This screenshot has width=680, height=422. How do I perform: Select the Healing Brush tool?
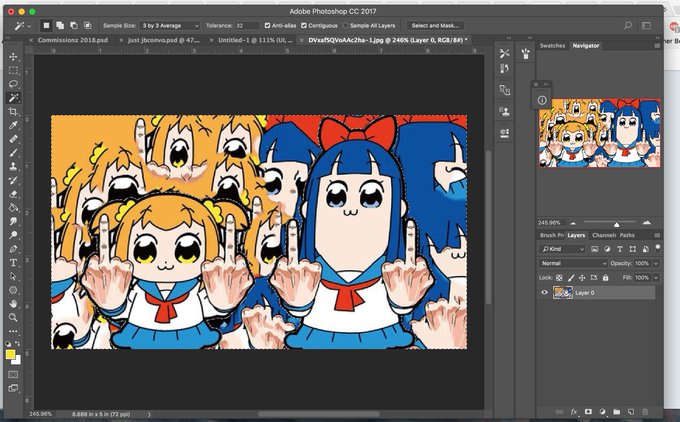[x=13, y=139]
